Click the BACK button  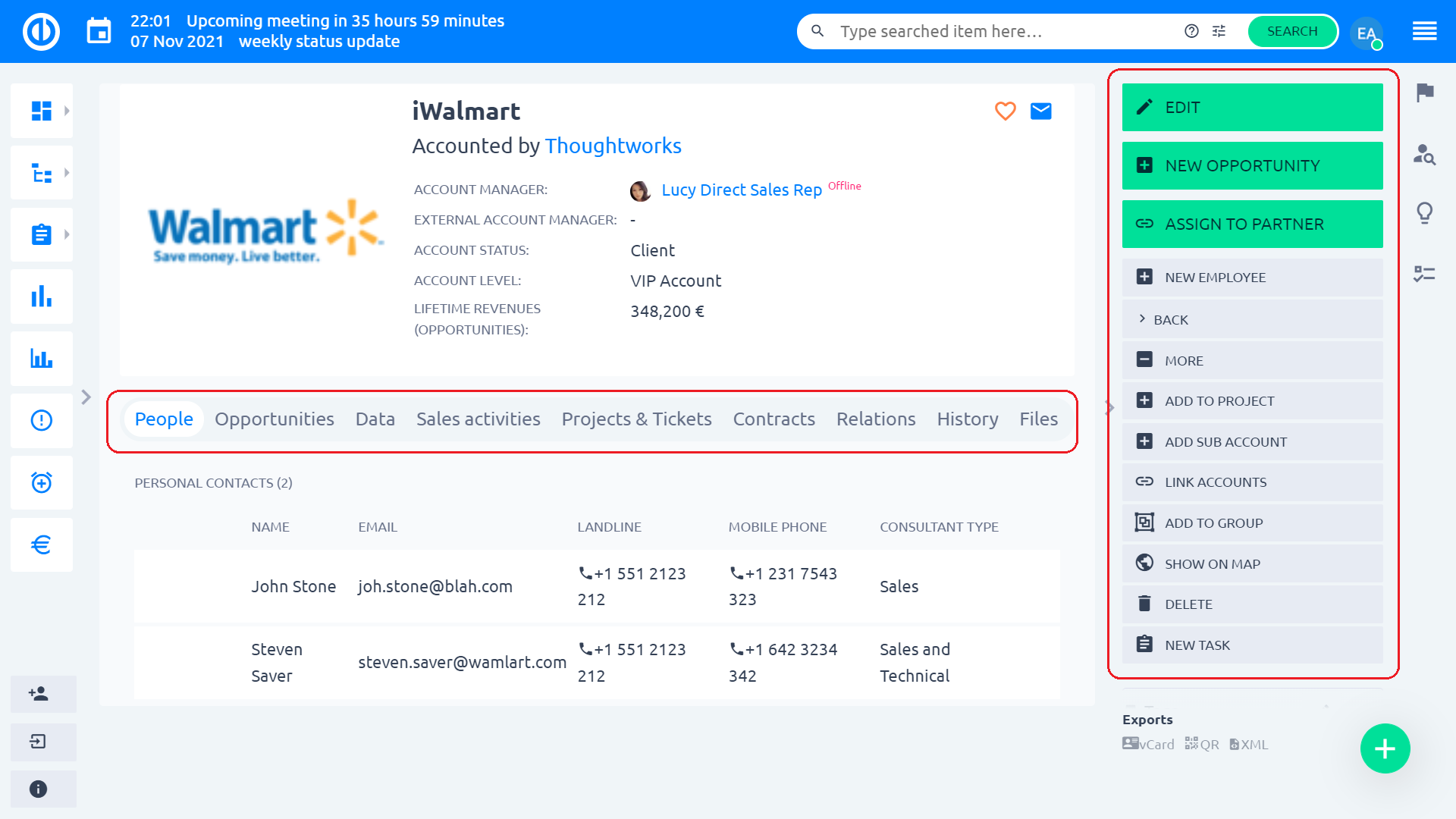click(1252, 320)
